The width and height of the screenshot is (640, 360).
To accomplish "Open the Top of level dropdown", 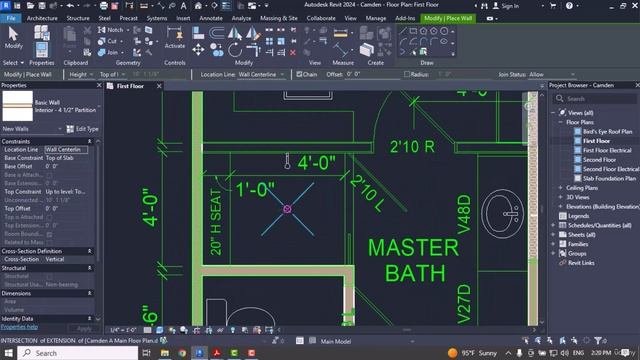I will tap(112, 74).
